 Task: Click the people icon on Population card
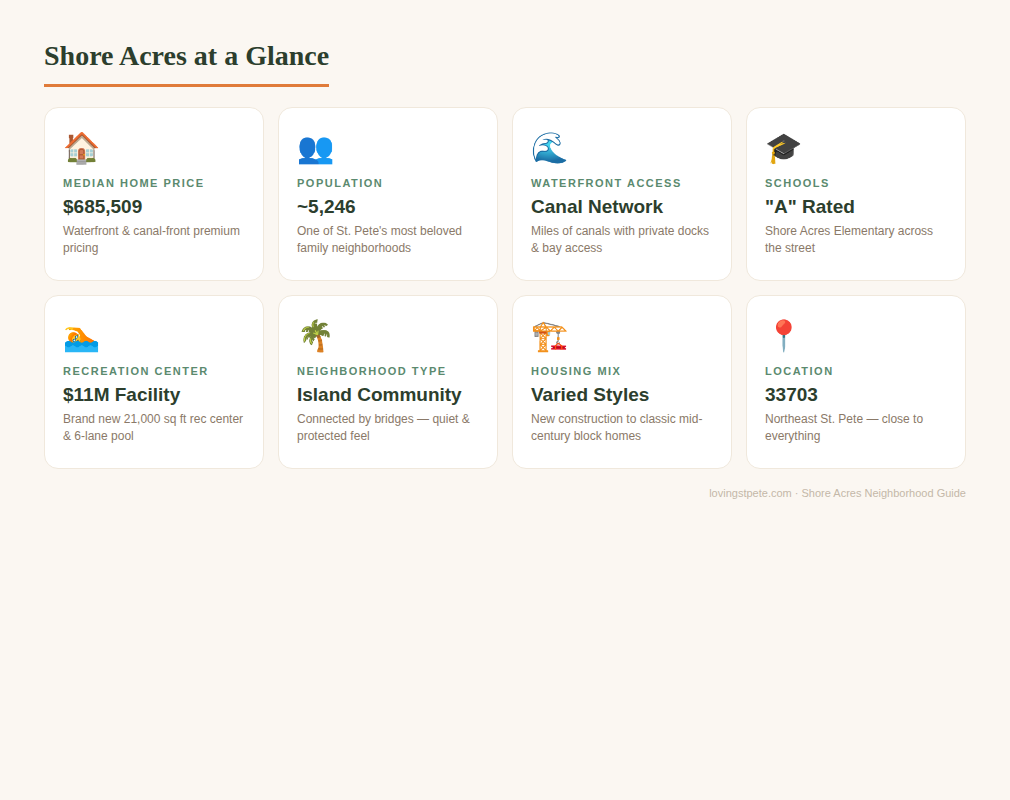[x=315, y=149]
